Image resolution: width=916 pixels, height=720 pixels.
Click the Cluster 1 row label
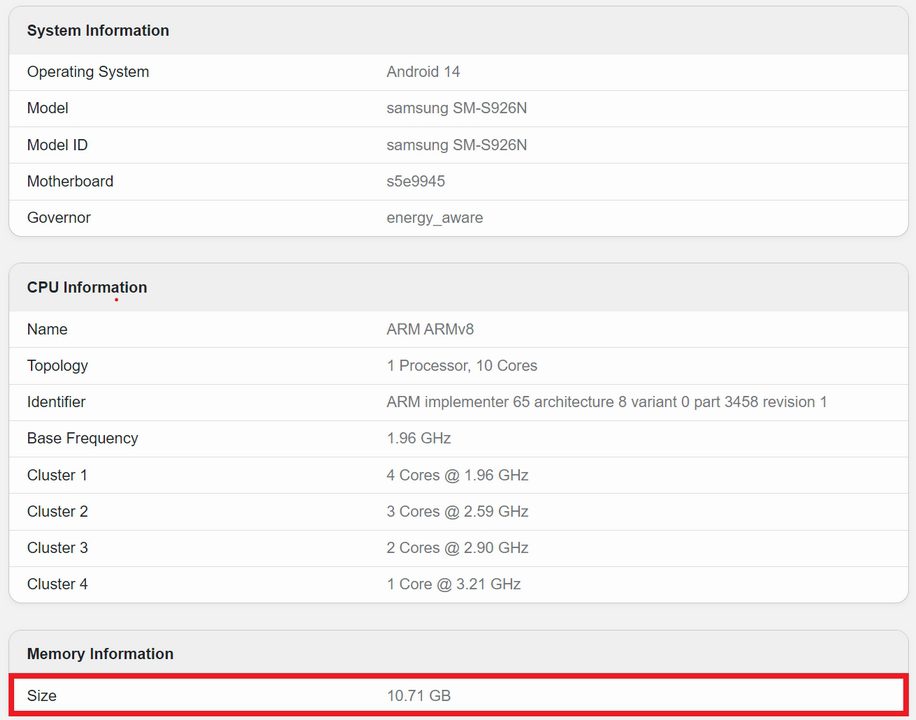coord(57,475)
